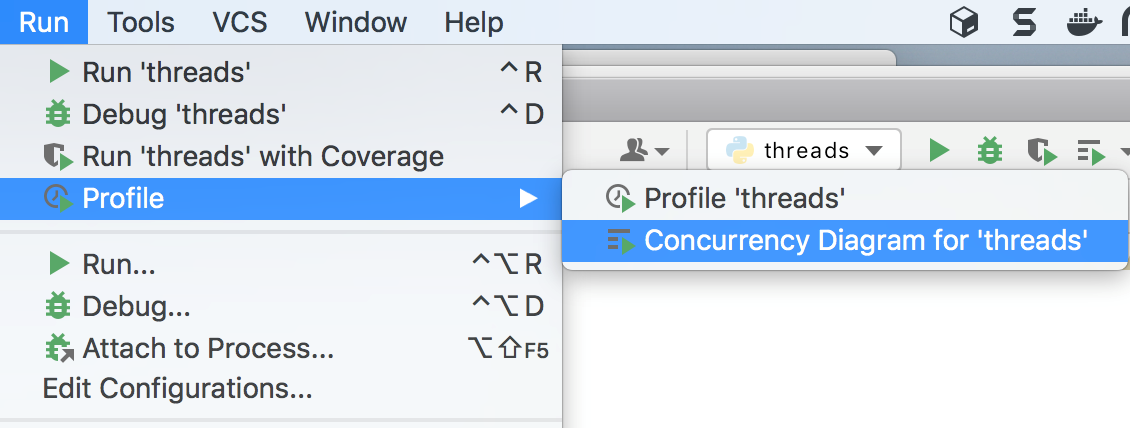Open the 'threads' run configuration dropdown
This screenshot has width=1130, height=428.
pos(804,151)
